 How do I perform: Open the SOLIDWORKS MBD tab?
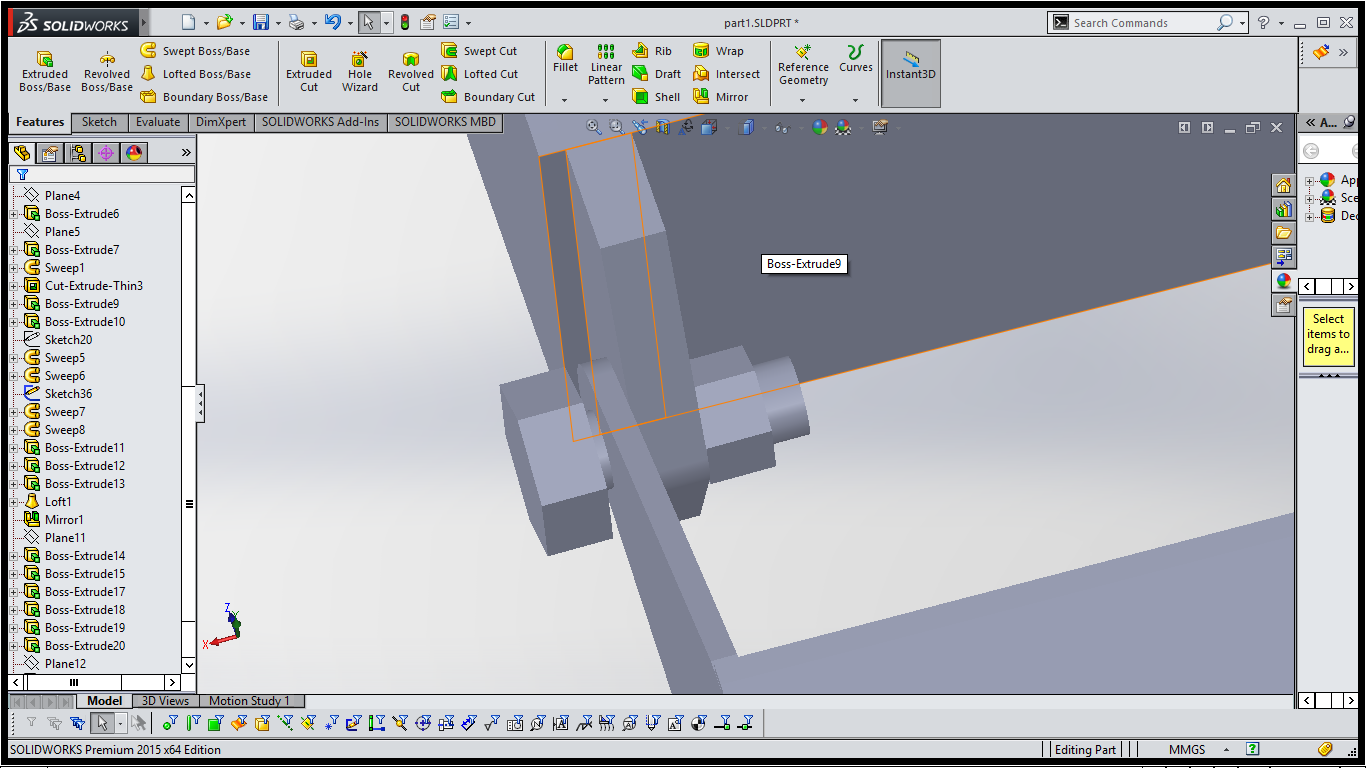pos(445,122)
